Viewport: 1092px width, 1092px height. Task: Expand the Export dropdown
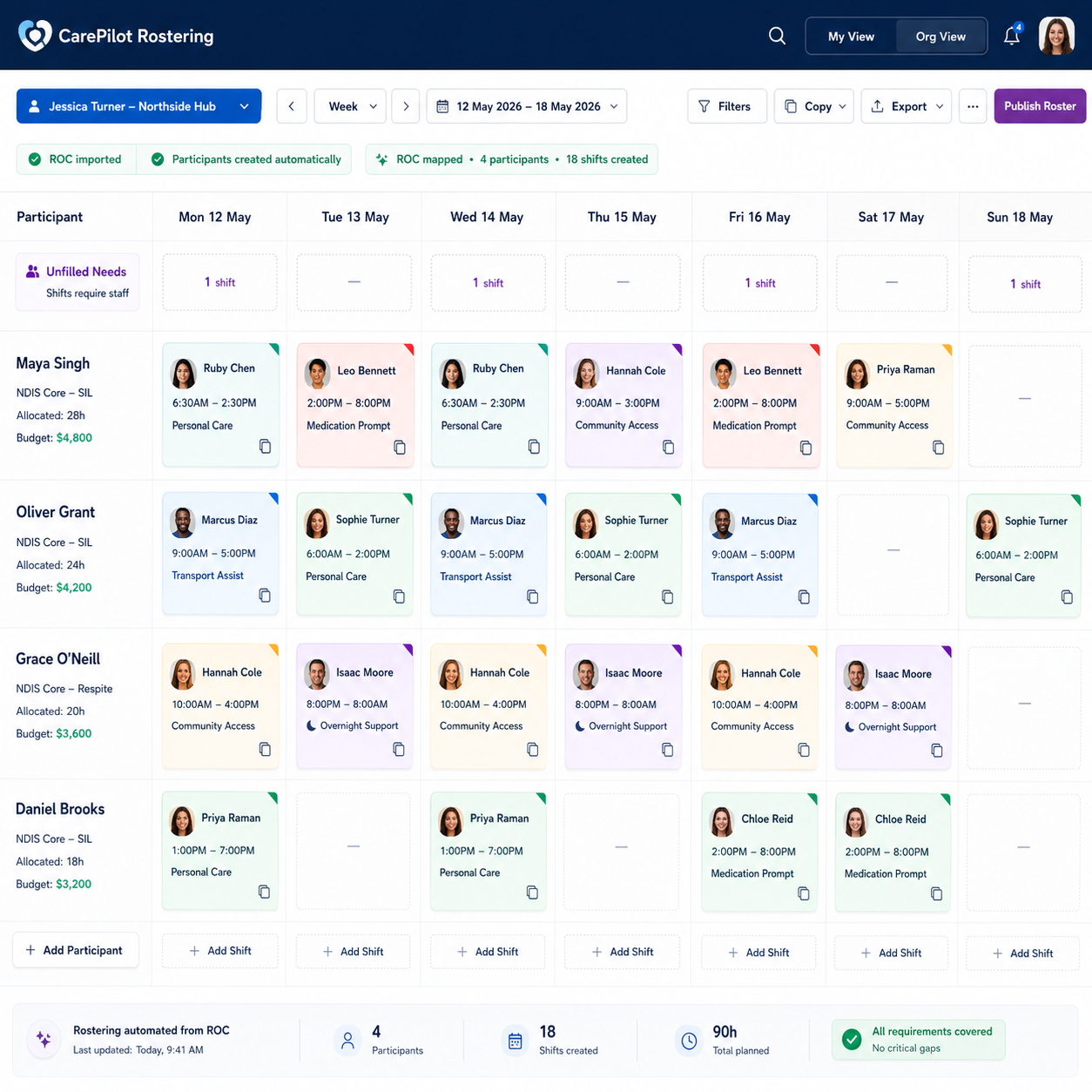coord(906,106)
